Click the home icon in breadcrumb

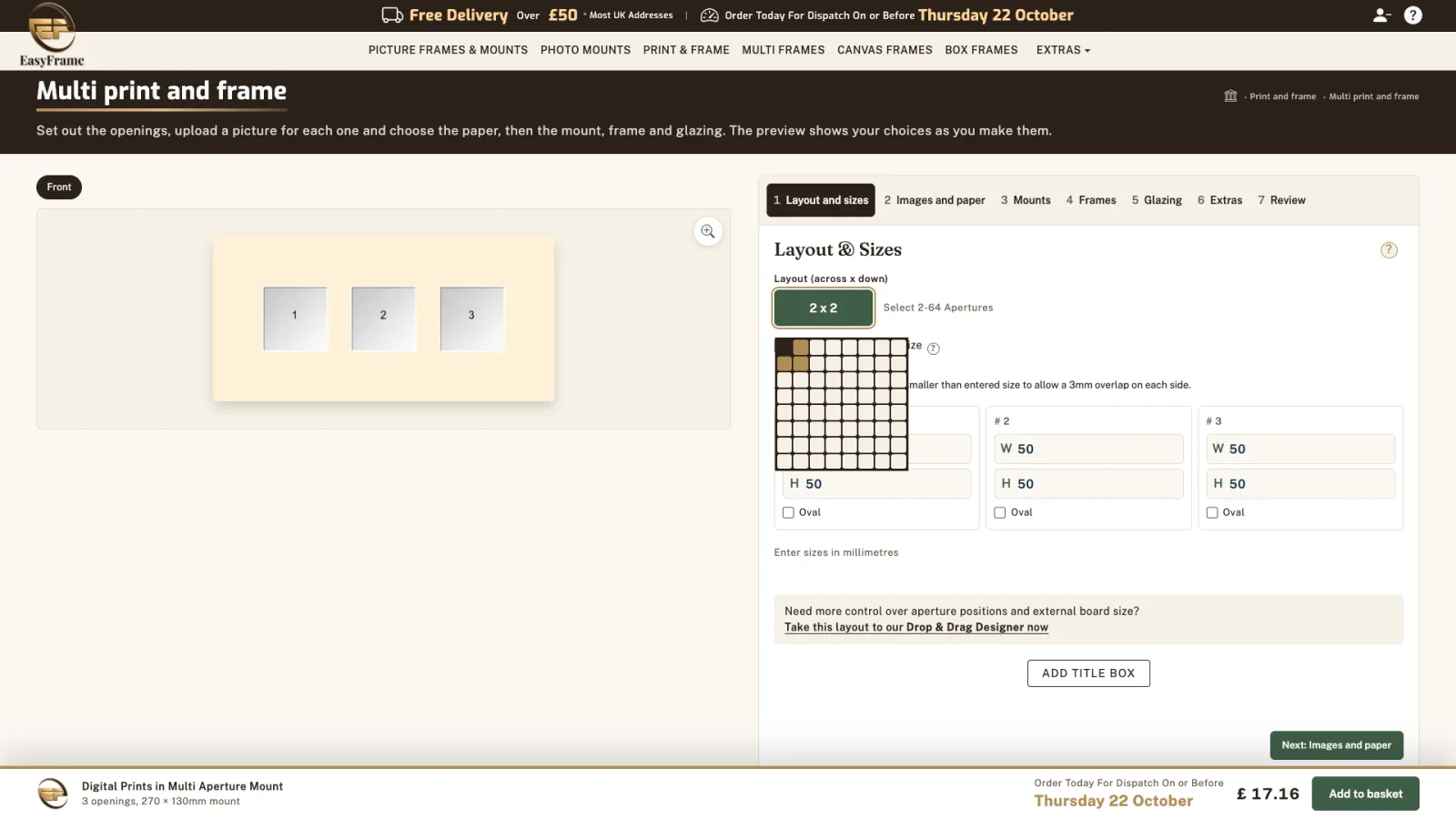[x=1230, y=96]
